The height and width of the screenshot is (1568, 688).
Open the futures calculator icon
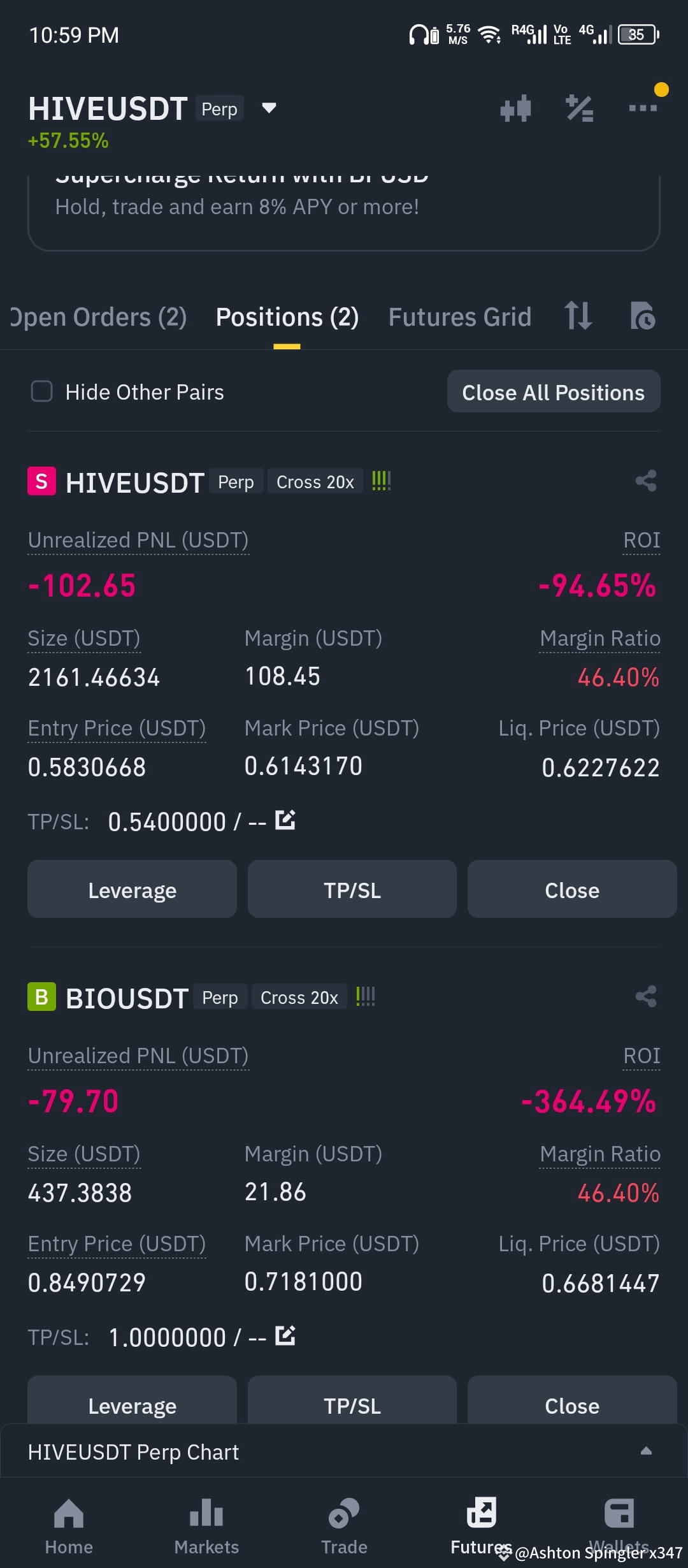[579, 108]
